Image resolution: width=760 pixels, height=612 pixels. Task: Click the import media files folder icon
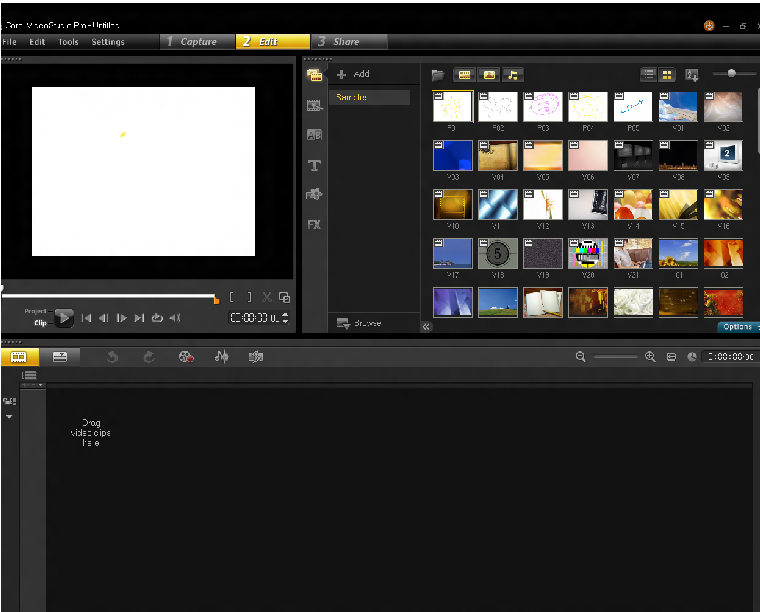coord(438,75)
